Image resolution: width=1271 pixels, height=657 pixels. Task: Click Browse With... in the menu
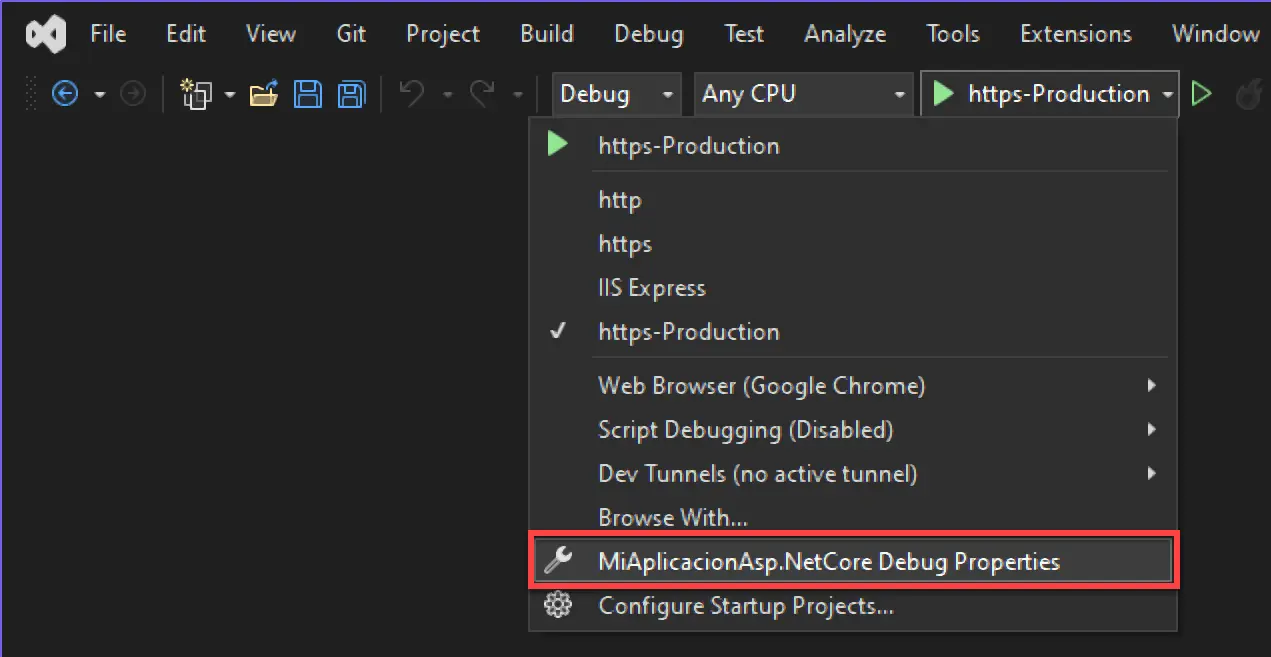(673, 517)
